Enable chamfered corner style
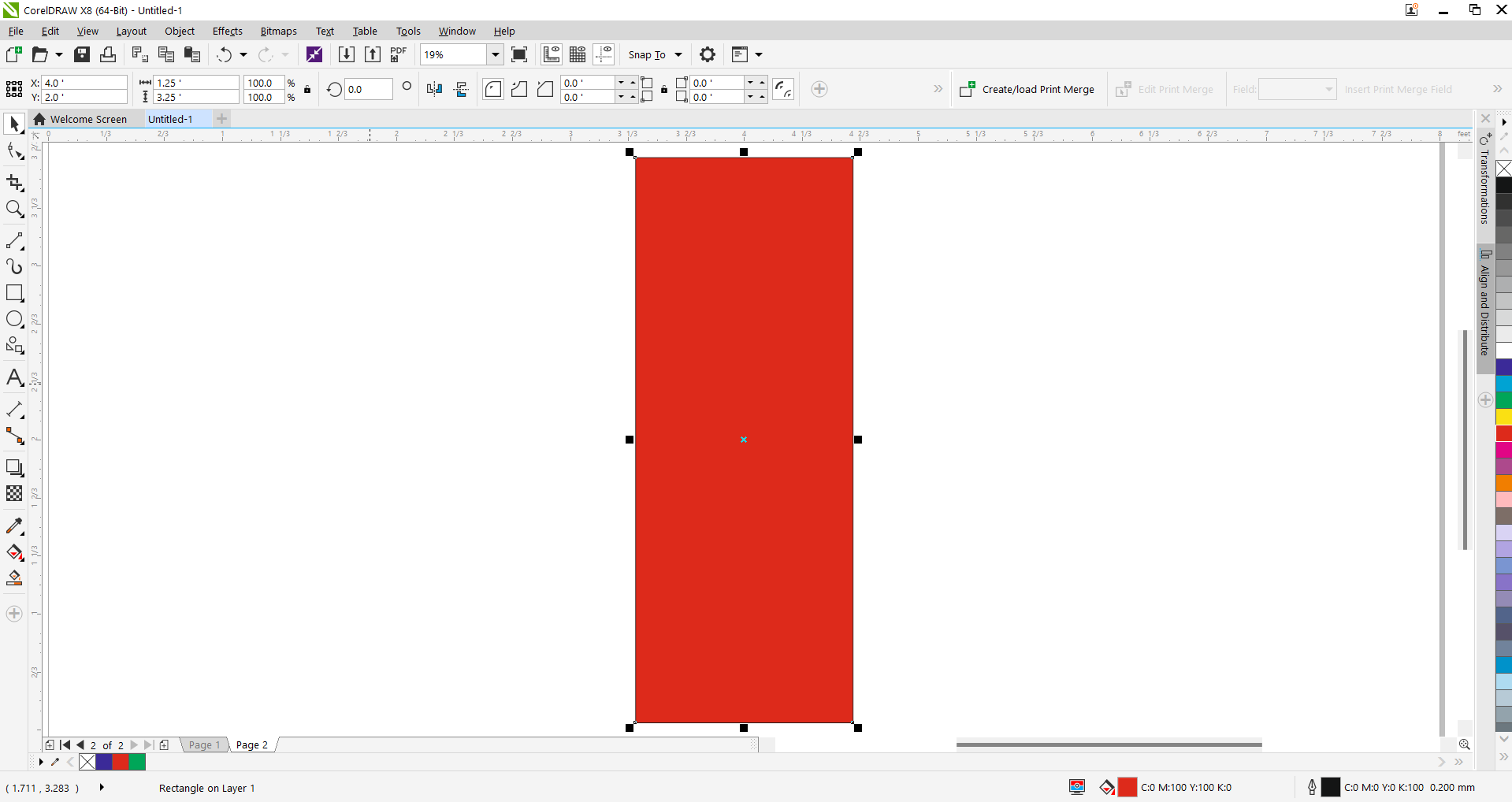This screenshot has width=1512, height=802. [x=545, y=89]
